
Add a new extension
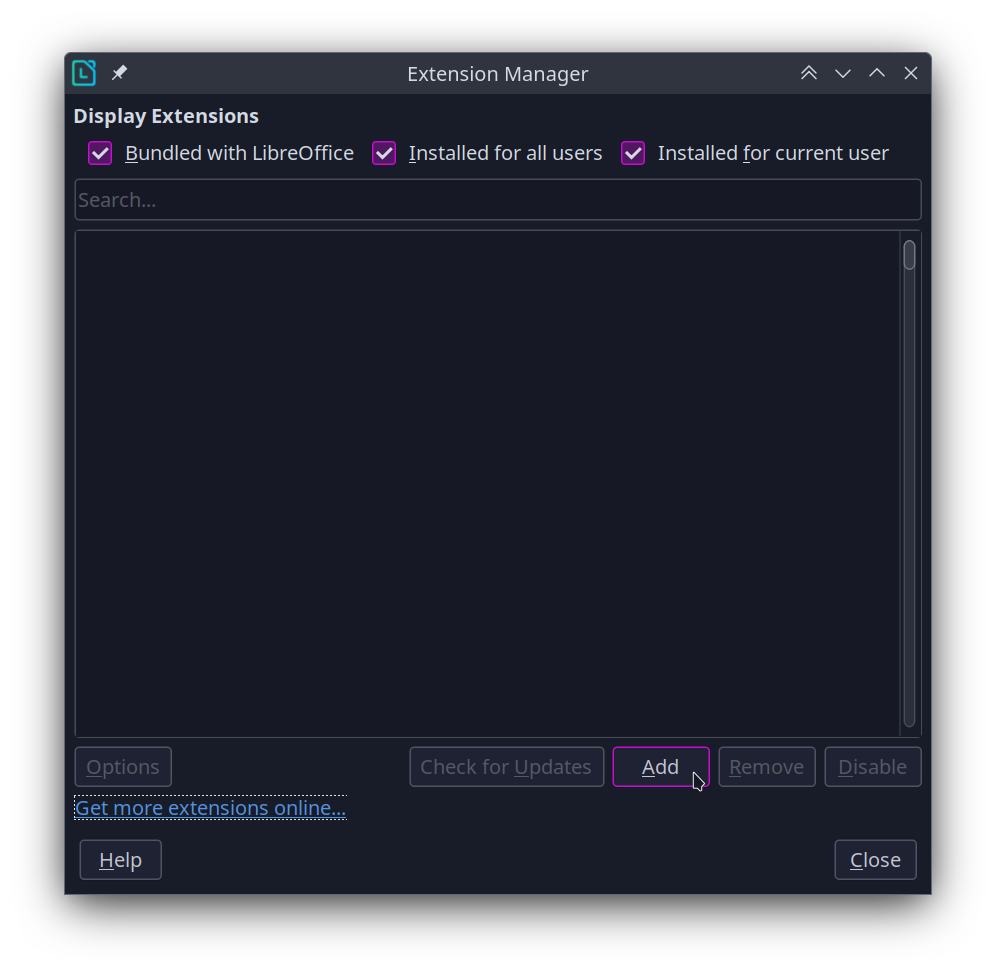660,767
